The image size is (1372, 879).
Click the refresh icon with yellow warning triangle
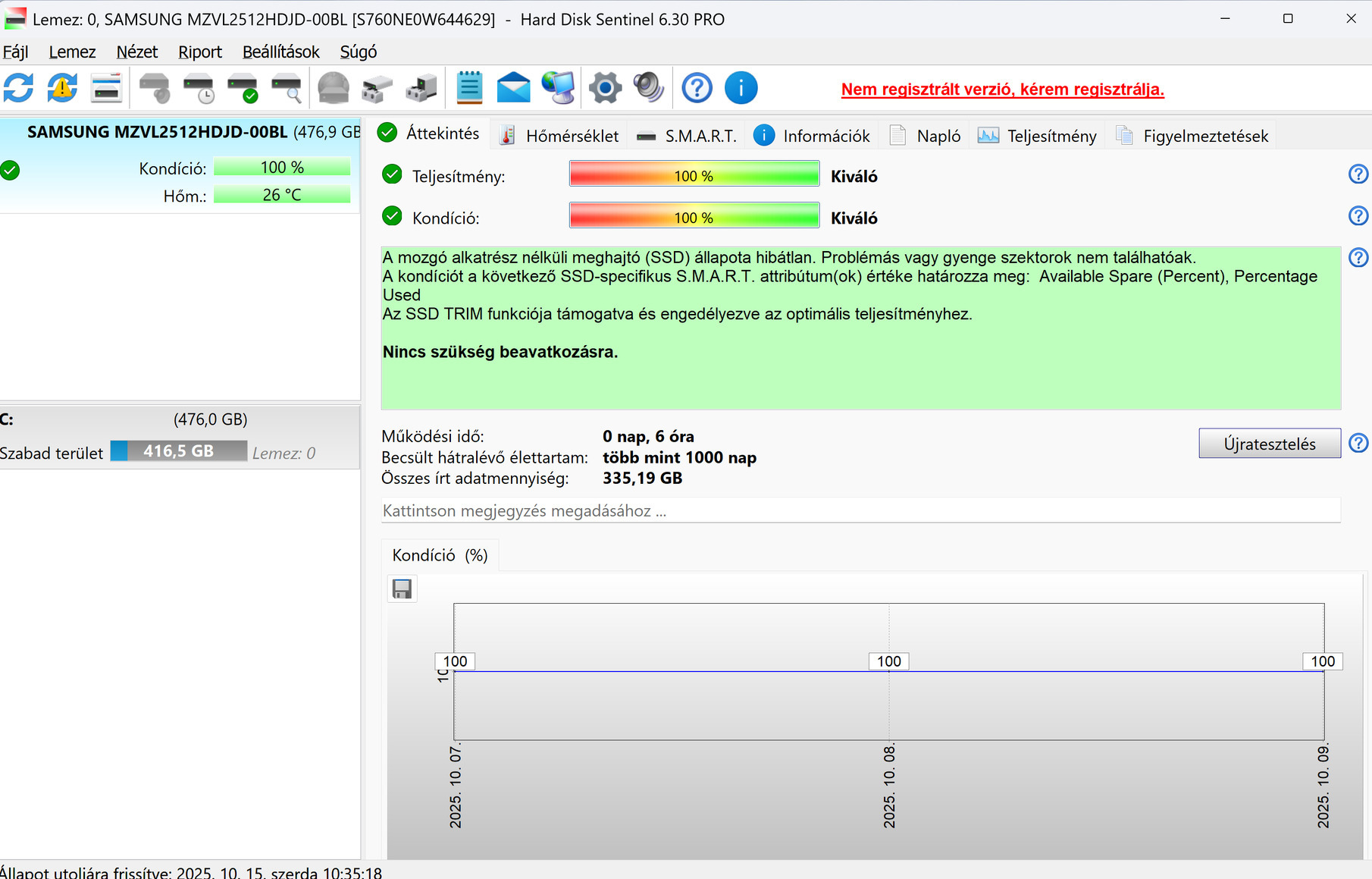click(62, 88)
